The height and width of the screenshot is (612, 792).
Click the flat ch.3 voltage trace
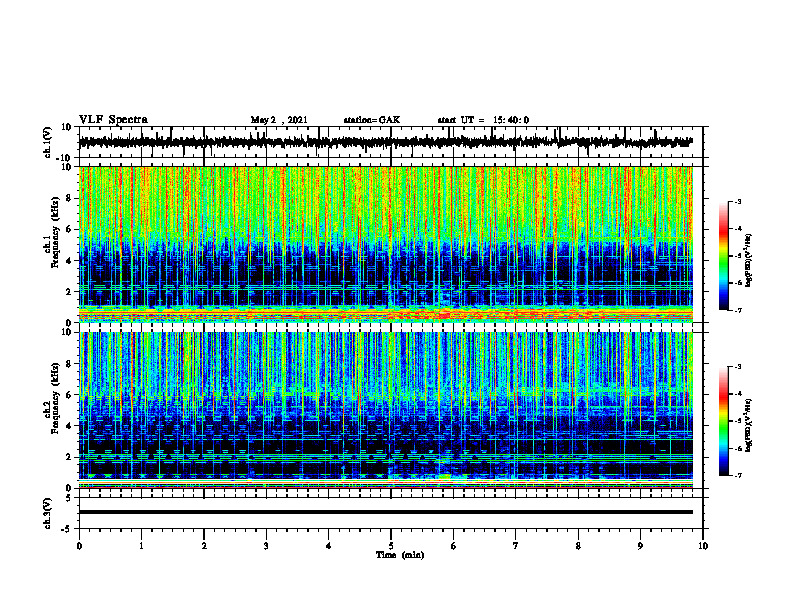pos(386,512)
